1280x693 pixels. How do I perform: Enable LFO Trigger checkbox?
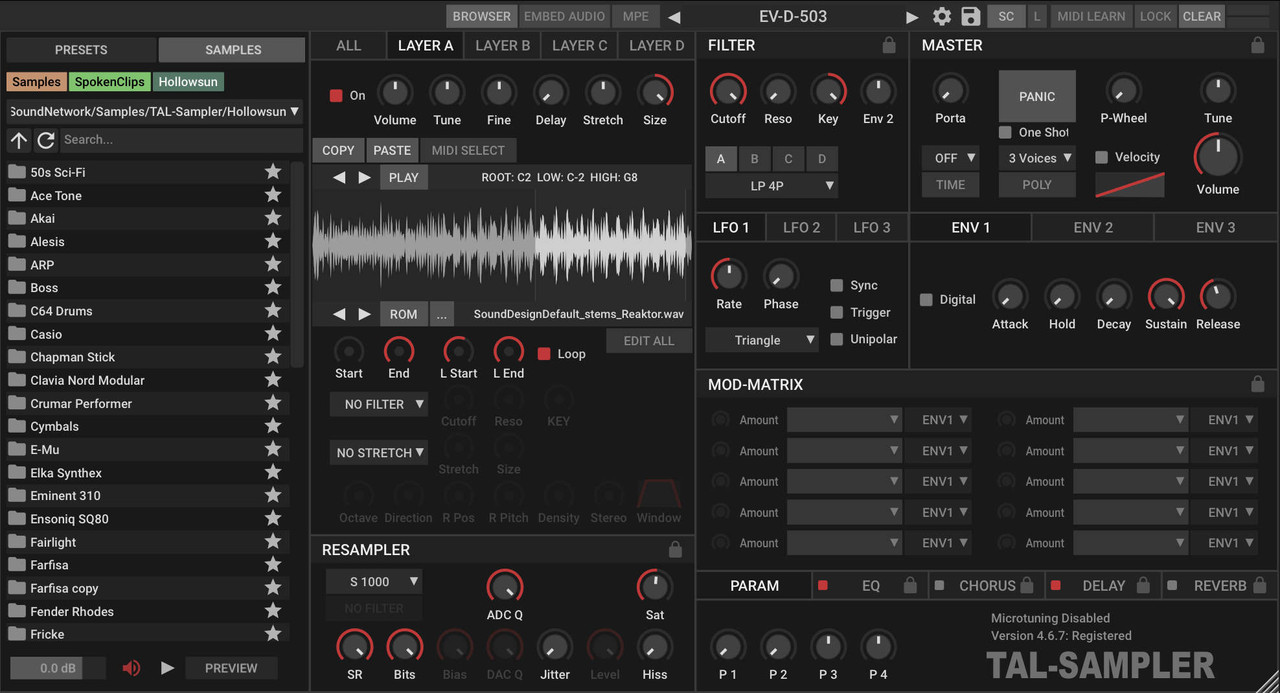pyautogui.click(x=836, y=312)
